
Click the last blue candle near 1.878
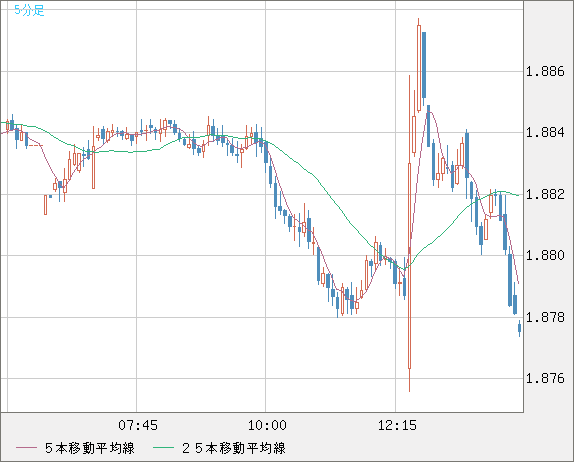(519, 328)
